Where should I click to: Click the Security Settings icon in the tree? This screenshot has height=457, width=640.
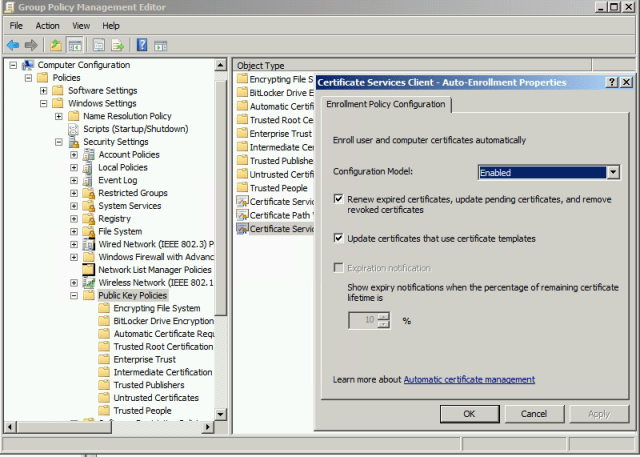tap(74, 142)
